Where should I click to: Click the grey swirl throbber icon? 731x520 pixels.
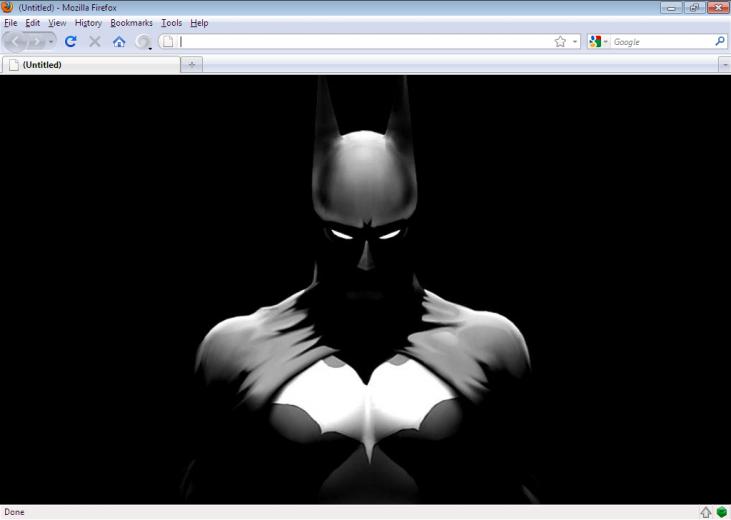tap(143, 42)
